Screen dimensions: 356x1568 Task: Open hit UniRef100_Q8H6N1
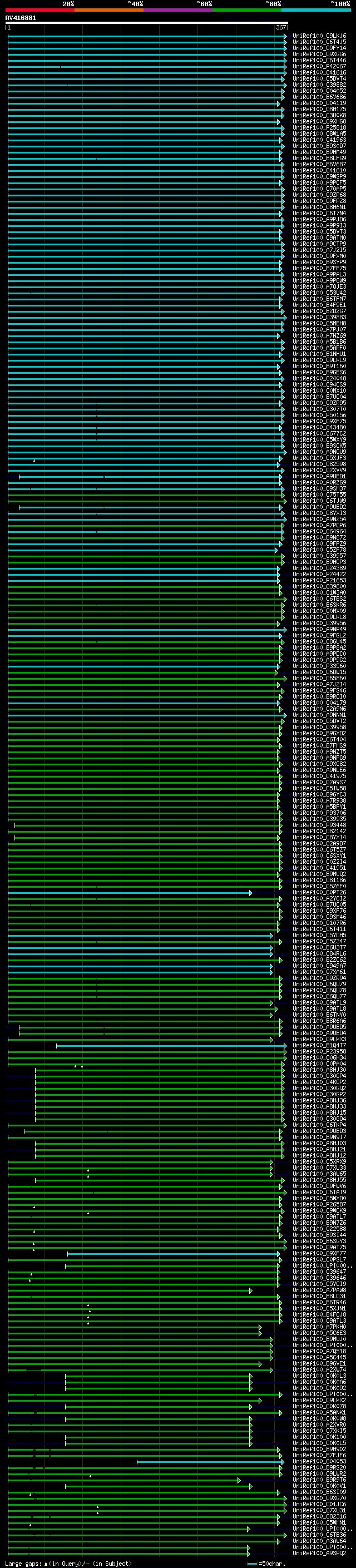click(319, 207)
